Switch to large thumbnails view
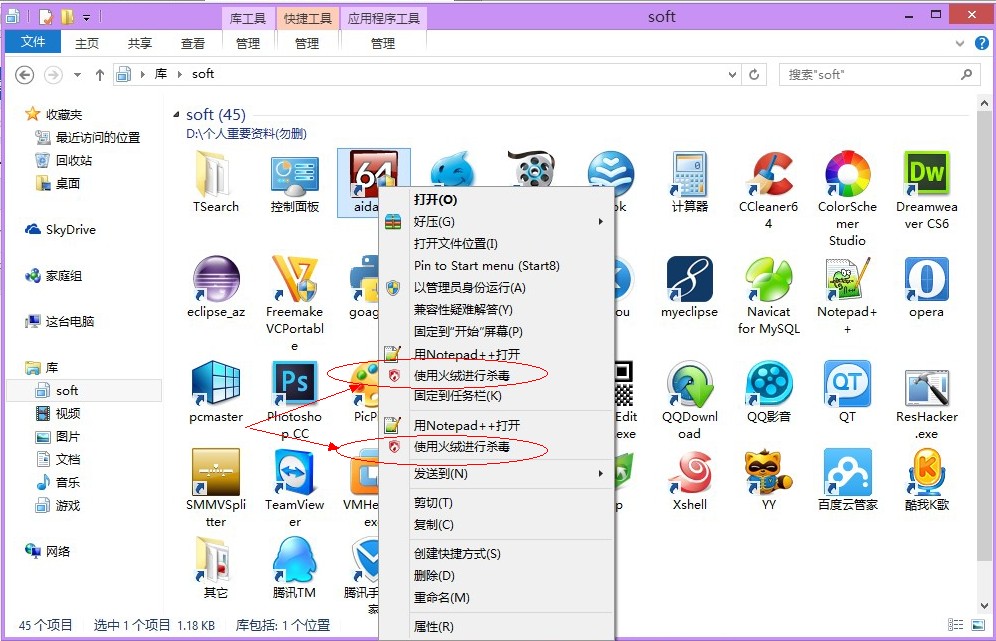Image resolution: width=996 pixels, height=641 pixels. (977, 625)
